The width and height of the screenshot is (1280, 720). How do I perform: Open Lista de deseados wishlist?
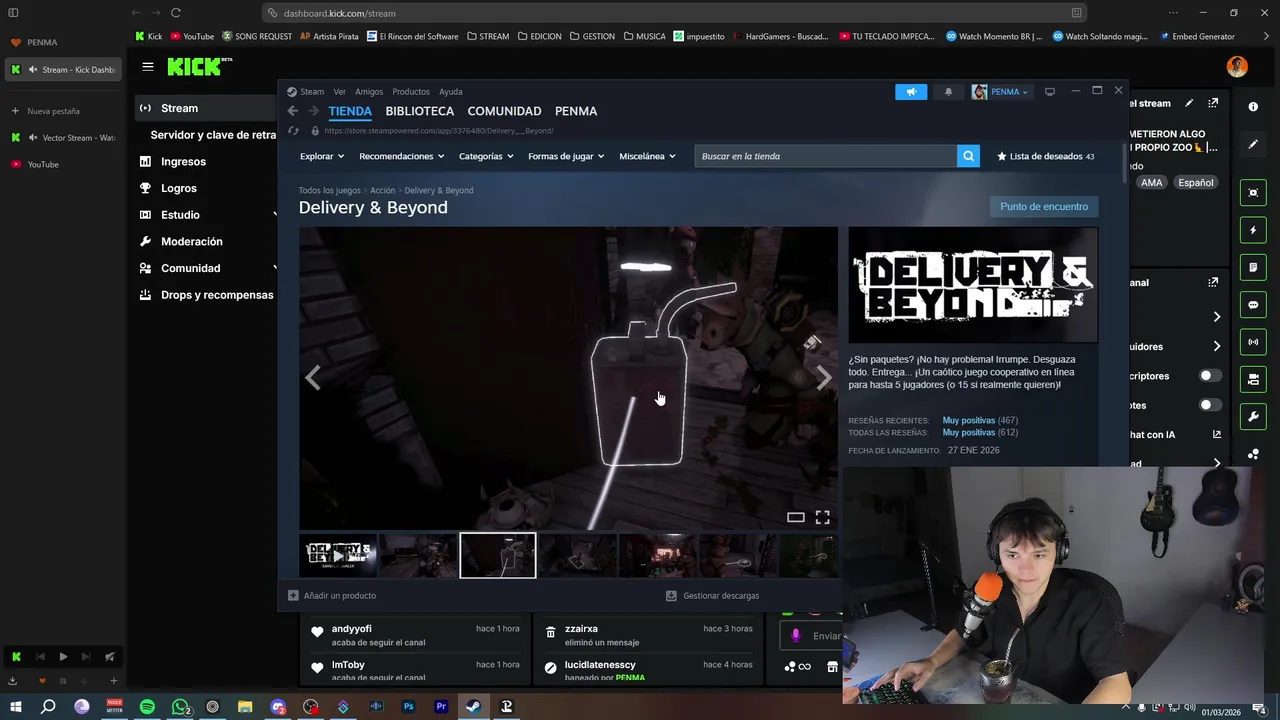pyautogui.click(x=1045, y=156)
